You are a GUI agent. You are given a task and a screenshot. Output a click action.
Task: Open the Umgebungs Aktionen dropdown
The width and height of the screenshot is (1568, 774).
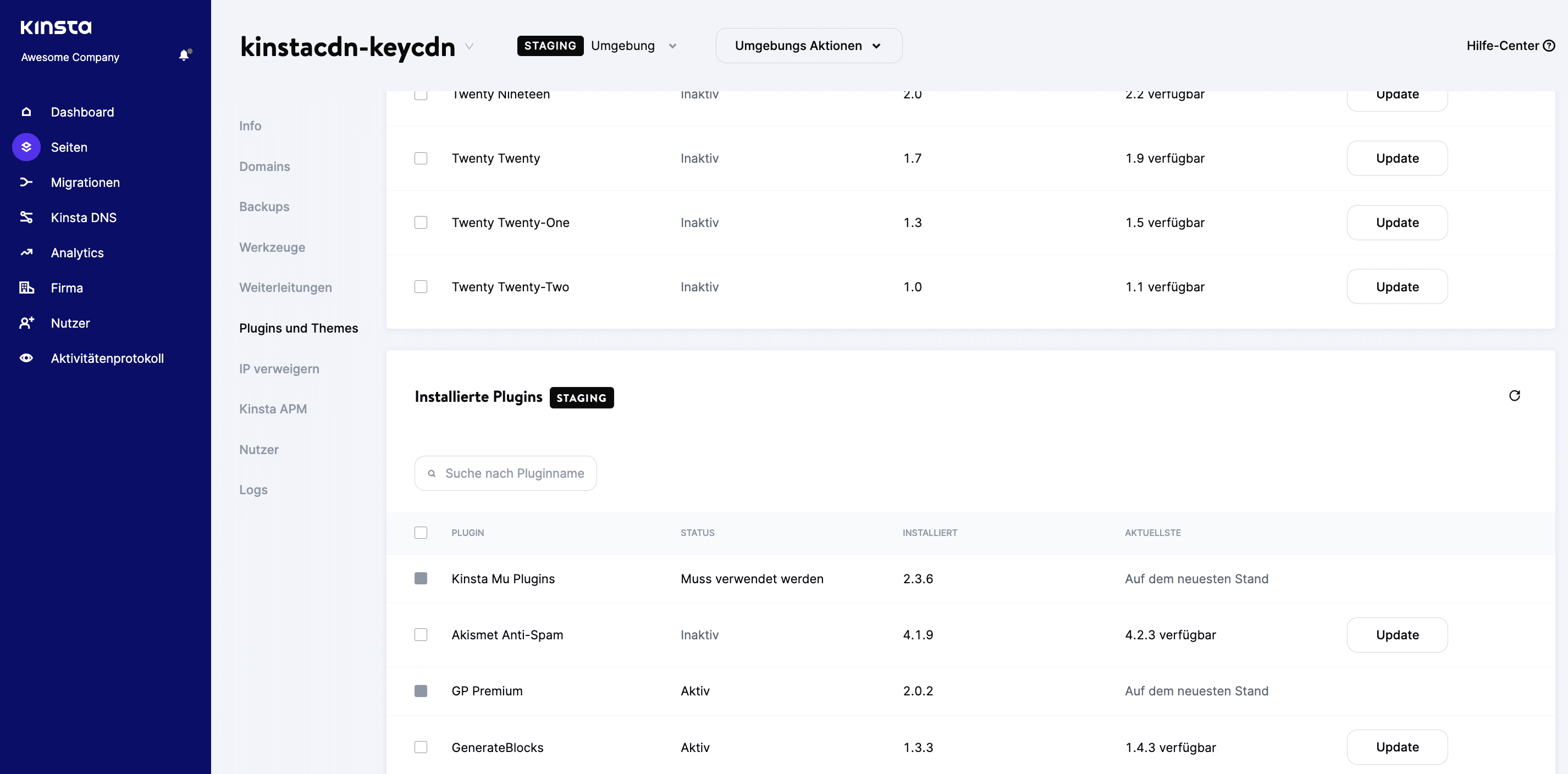coord(808,46)
